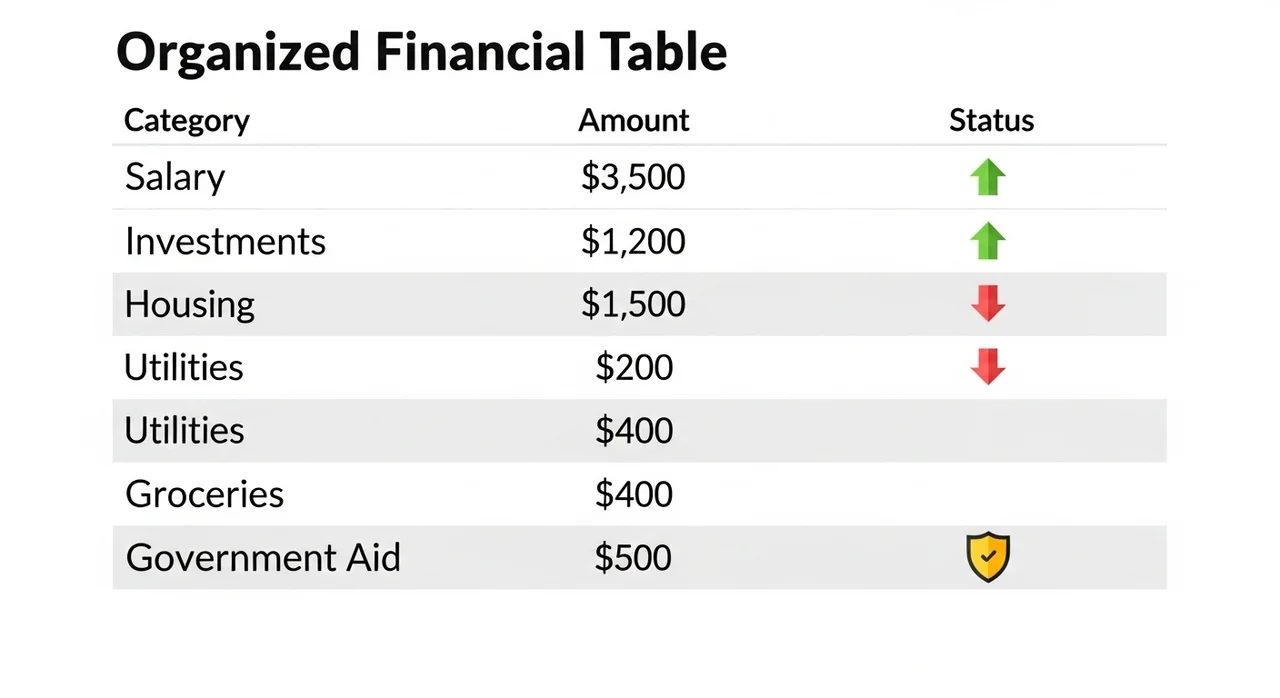
Task: Click the $1,500 Housing amount
Action: coord(633,304)
